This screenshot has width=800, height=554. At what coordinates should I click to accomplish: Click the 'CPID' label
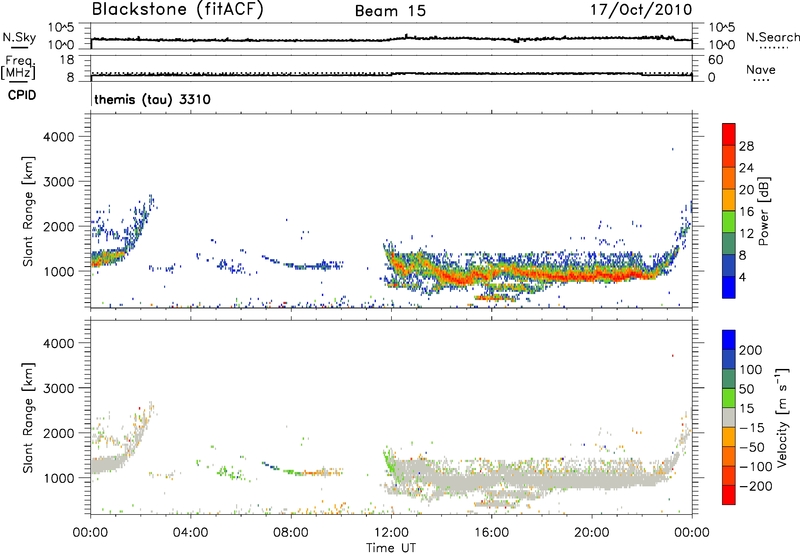[x=22, y=95]
